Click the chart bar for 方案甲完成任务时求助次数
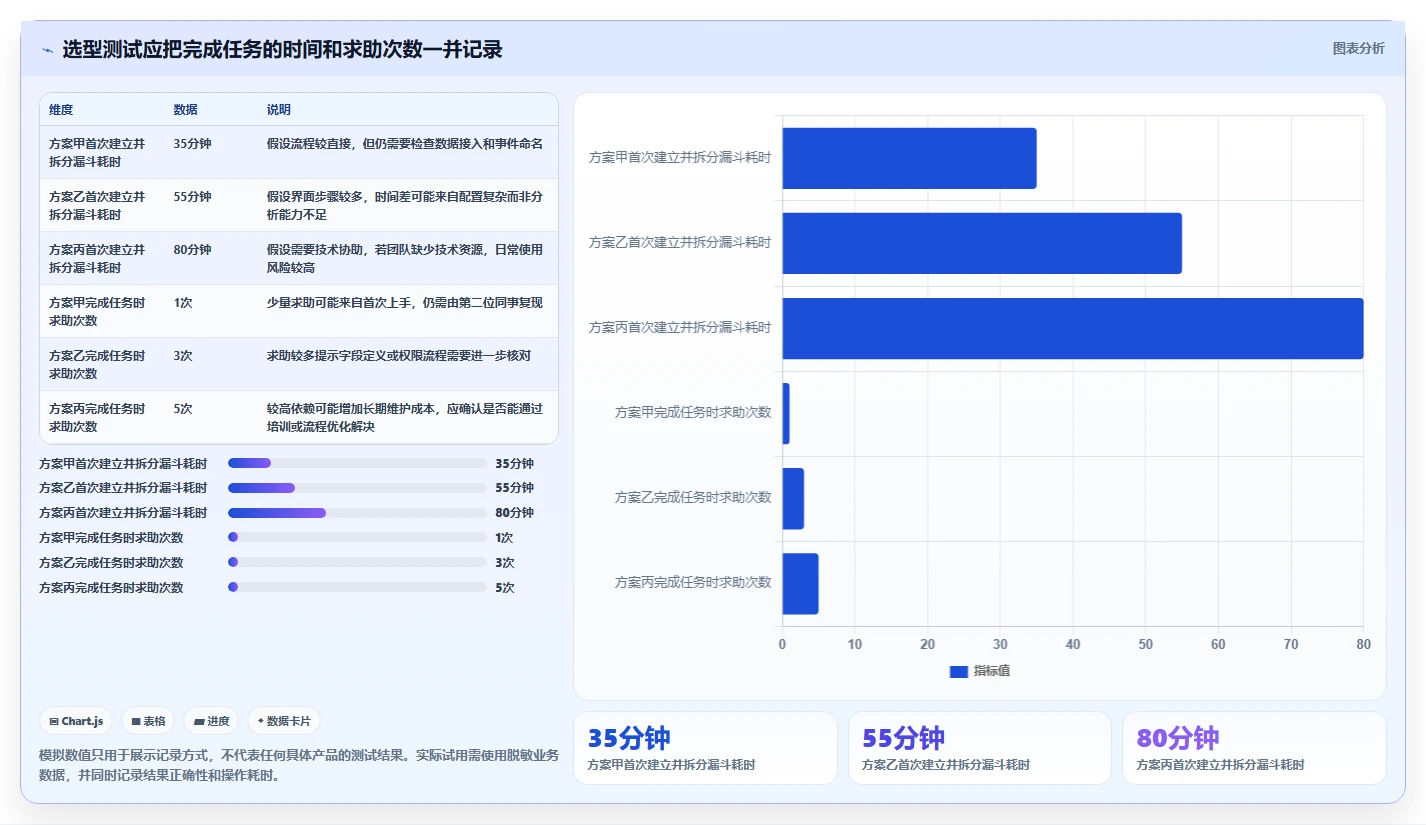 click(x=786, y=413)
